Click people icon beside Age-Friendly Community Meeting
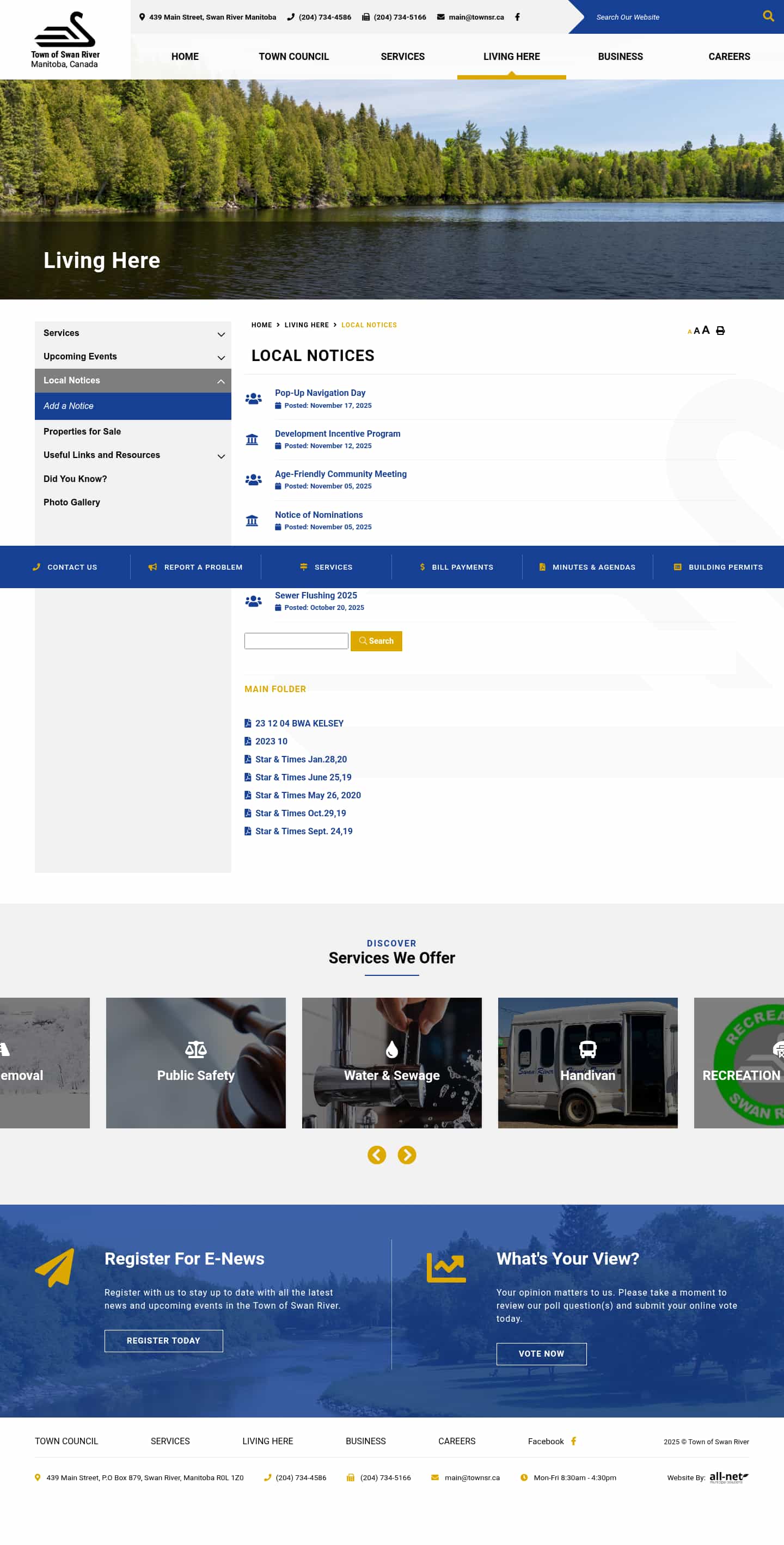 point(253,480)
